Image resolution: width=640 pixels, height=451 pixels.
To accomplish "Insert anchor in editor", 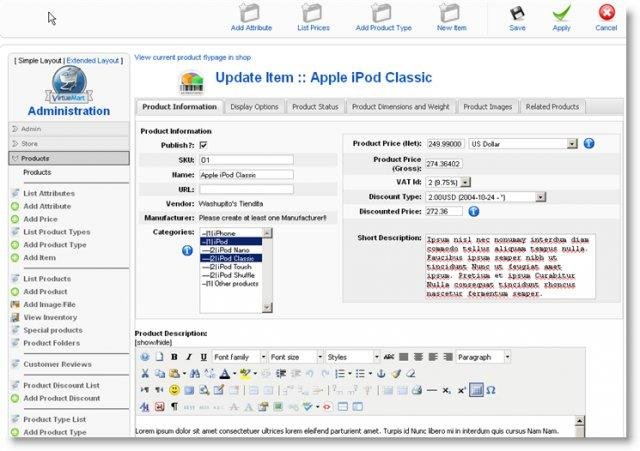I will pos(381,373).
